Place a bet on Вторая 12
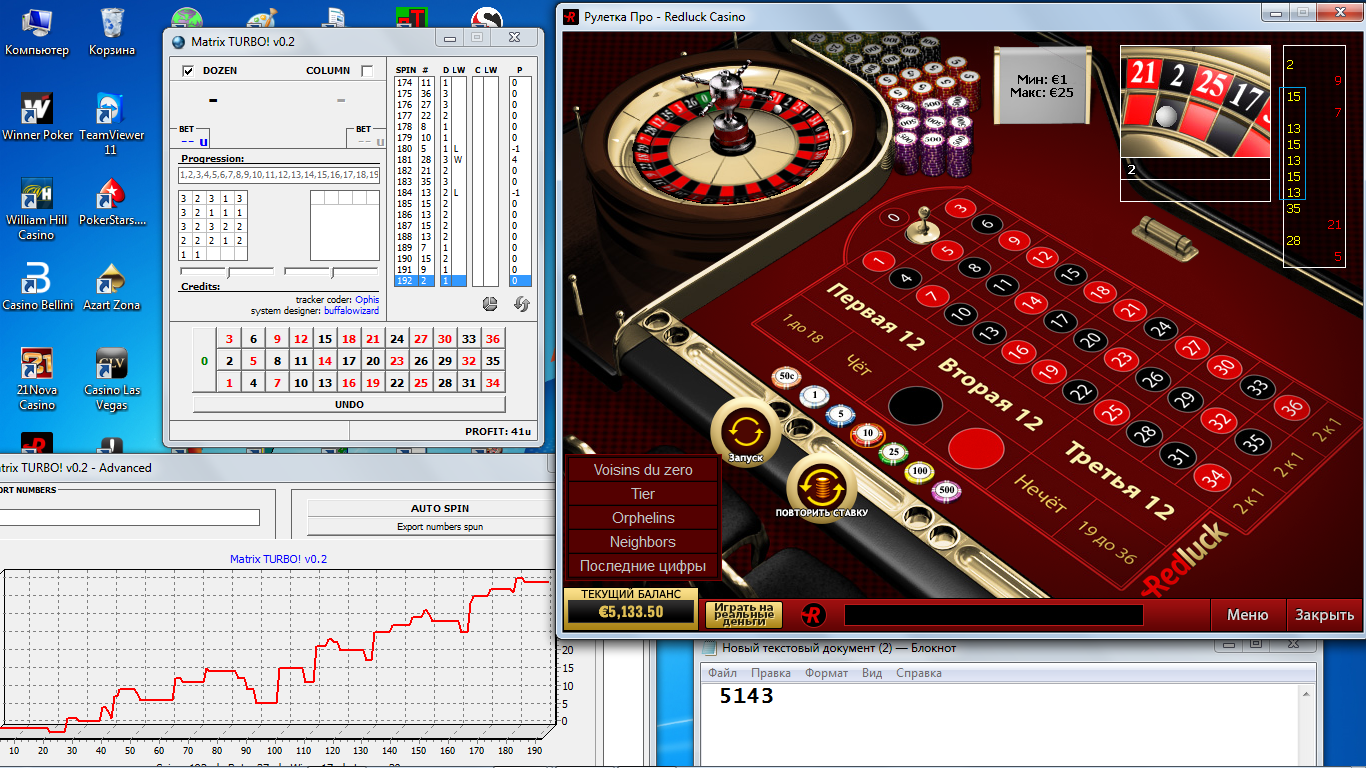1366x768 pixels. pos(990,392)
